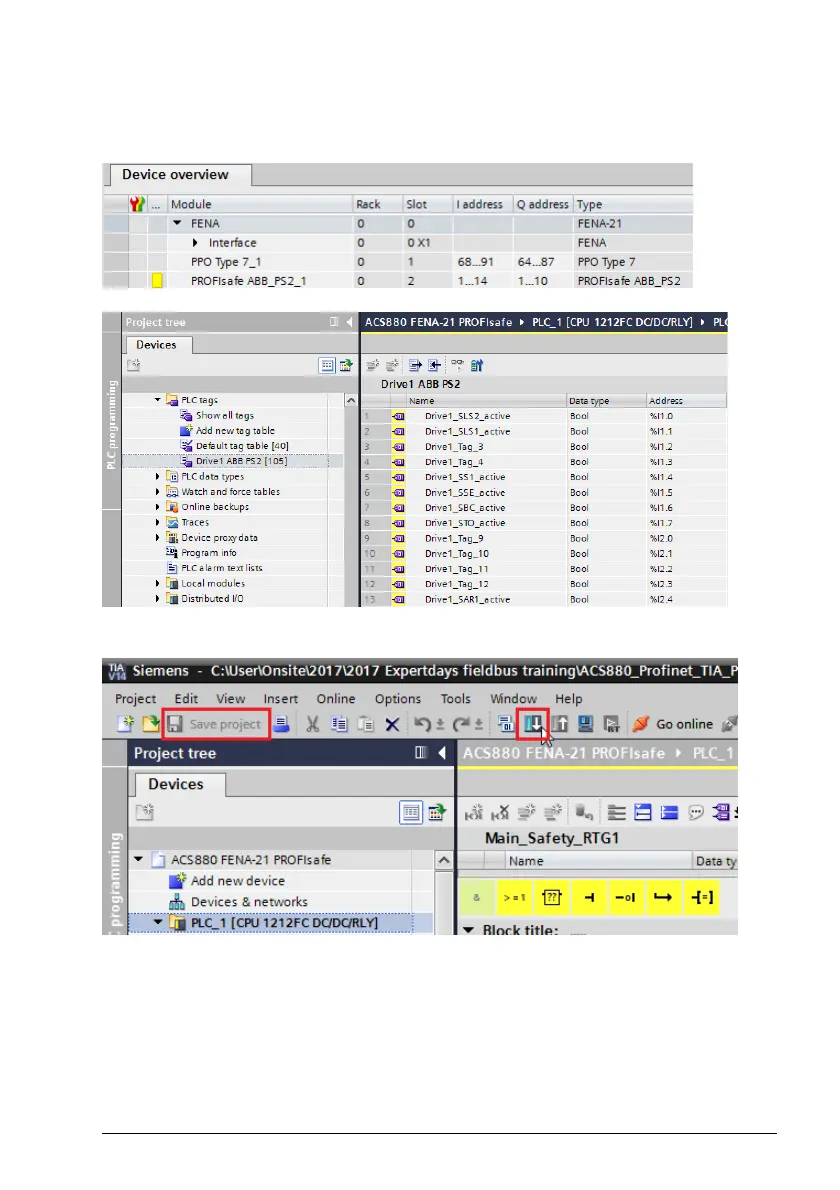Click the Start simulation monitor icon
The height and width of the screenshot is (1190, 840).
[x=586, y=724]
